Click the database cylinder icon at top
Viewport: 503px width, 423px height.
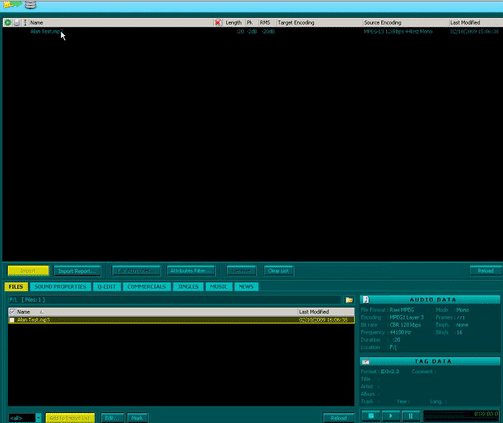31,4
